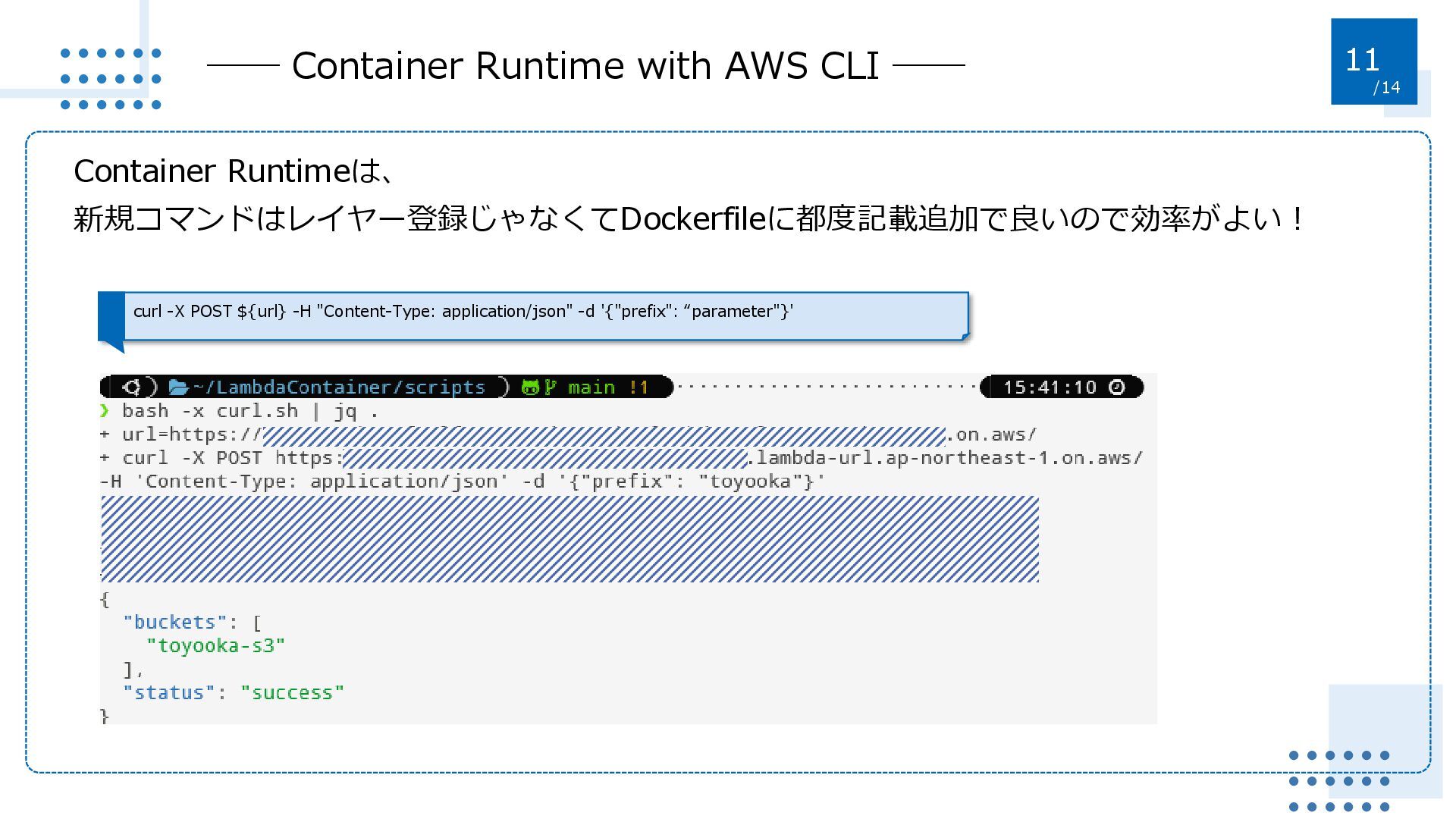
Task: Click the Ubuntu logo icon in terminal prompt
Action: (x=132, y=388)
